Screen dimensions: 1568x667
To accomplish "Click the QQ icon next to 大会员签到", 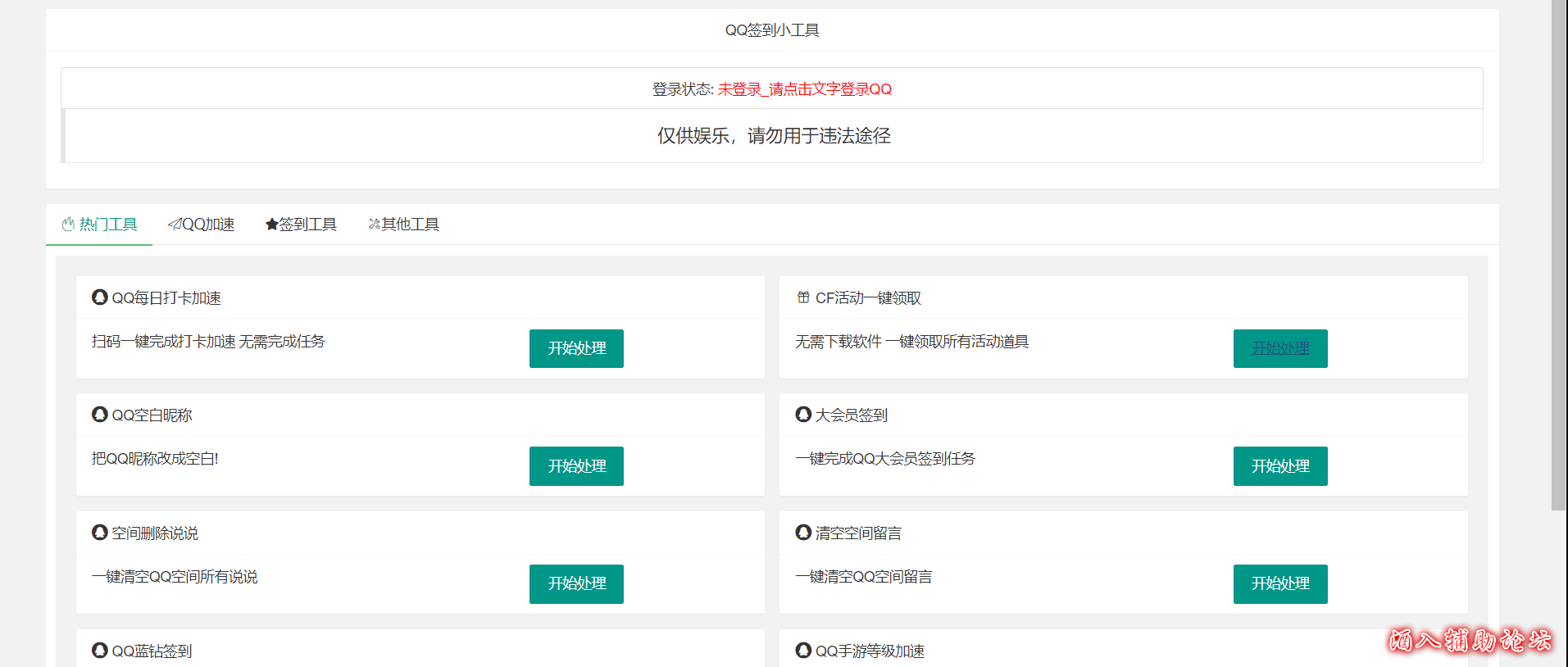I will (803, 415).
